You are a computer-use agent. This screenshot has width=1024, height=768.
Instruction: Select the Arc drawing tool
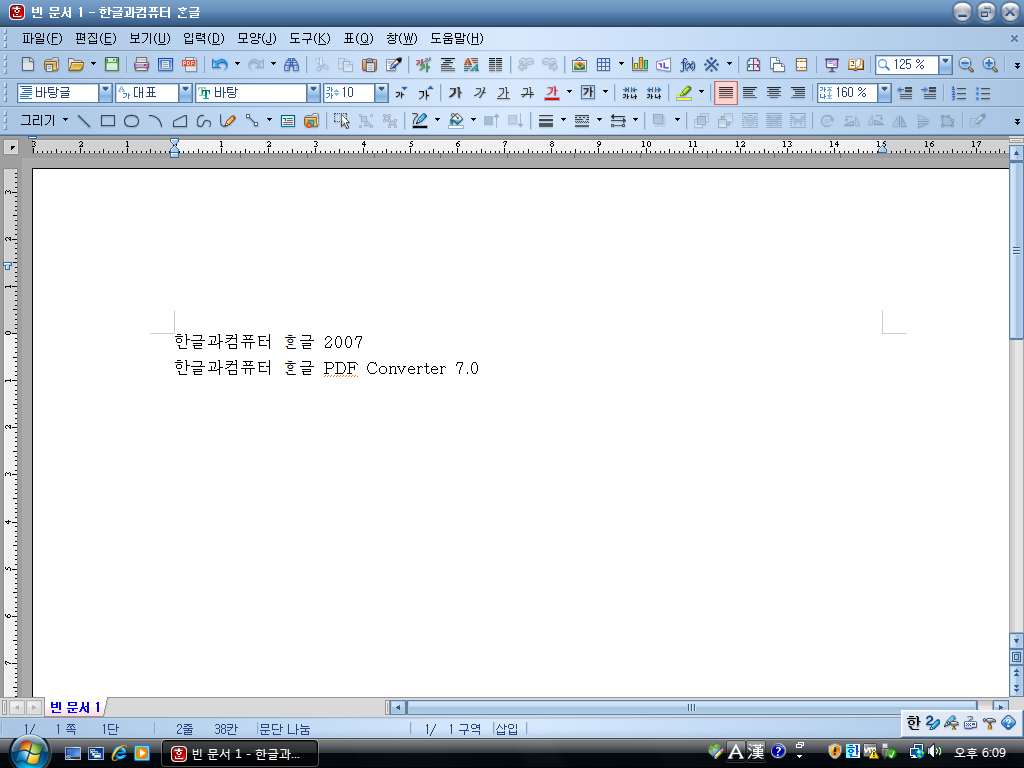[155, 121]
